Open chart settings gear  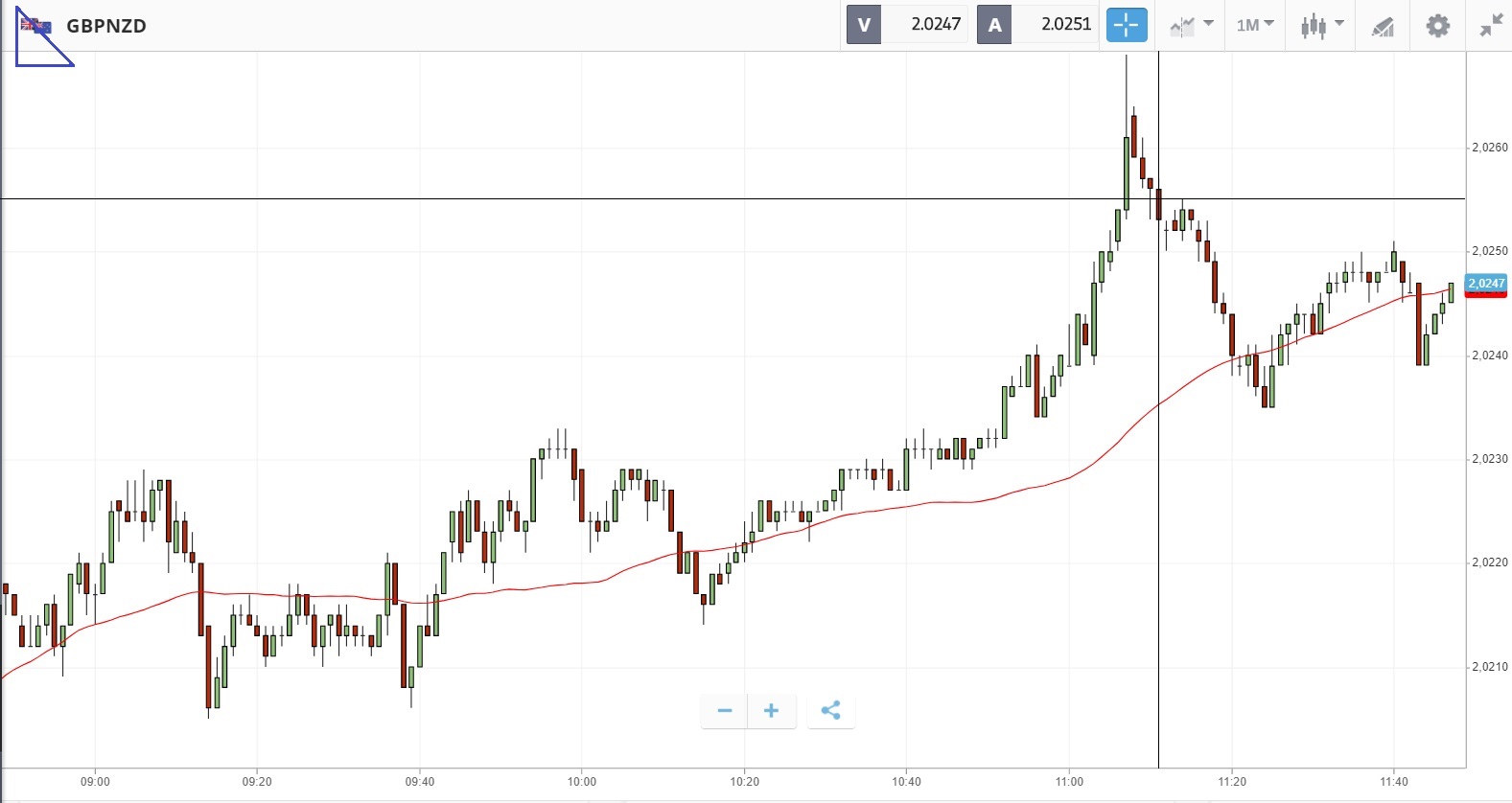click(1437, 26)
